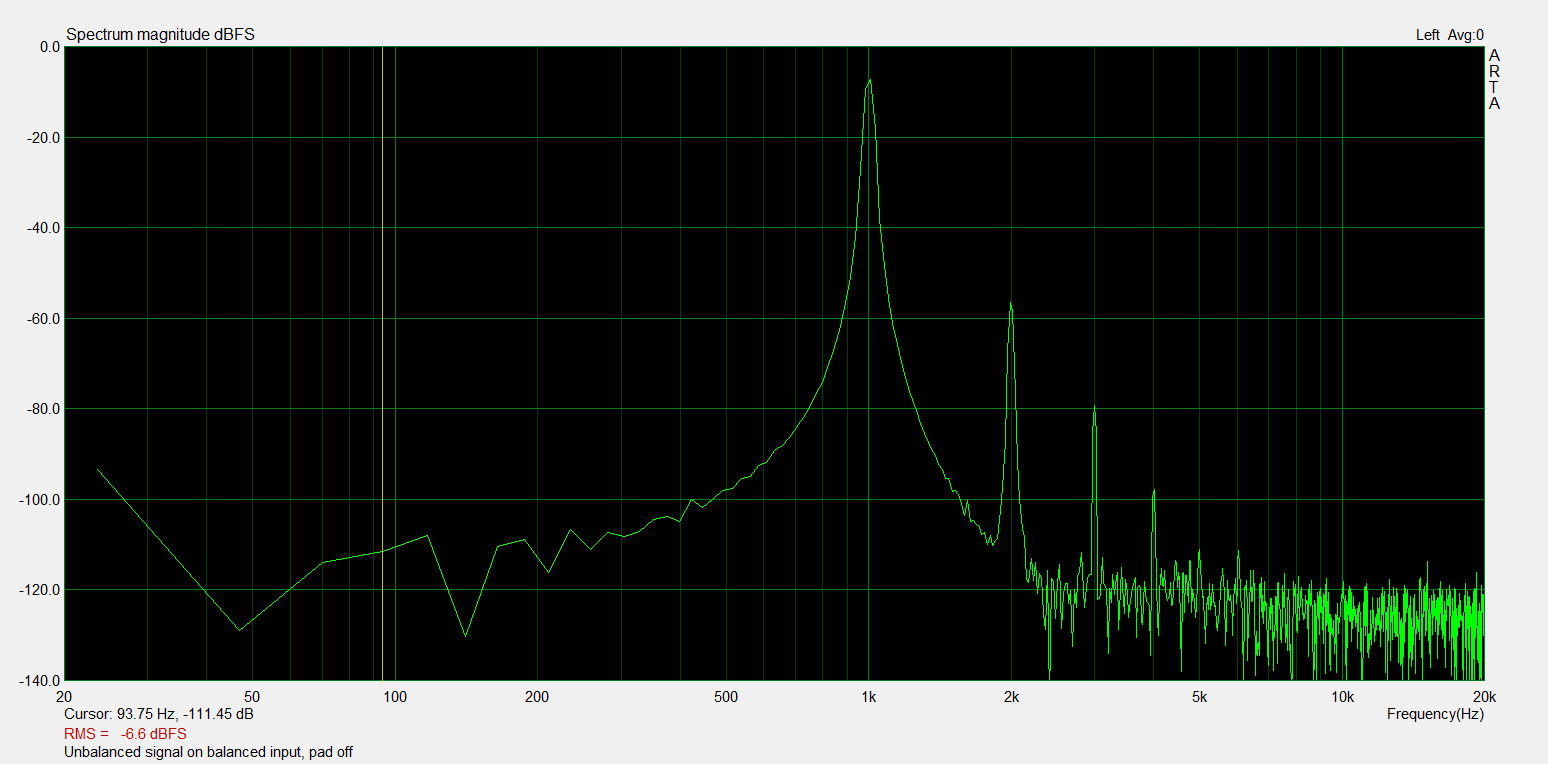Screen dimensions: 1548x764
Task: Click the 1 kHz fundamental peak tip
Action: coord(869,80)
